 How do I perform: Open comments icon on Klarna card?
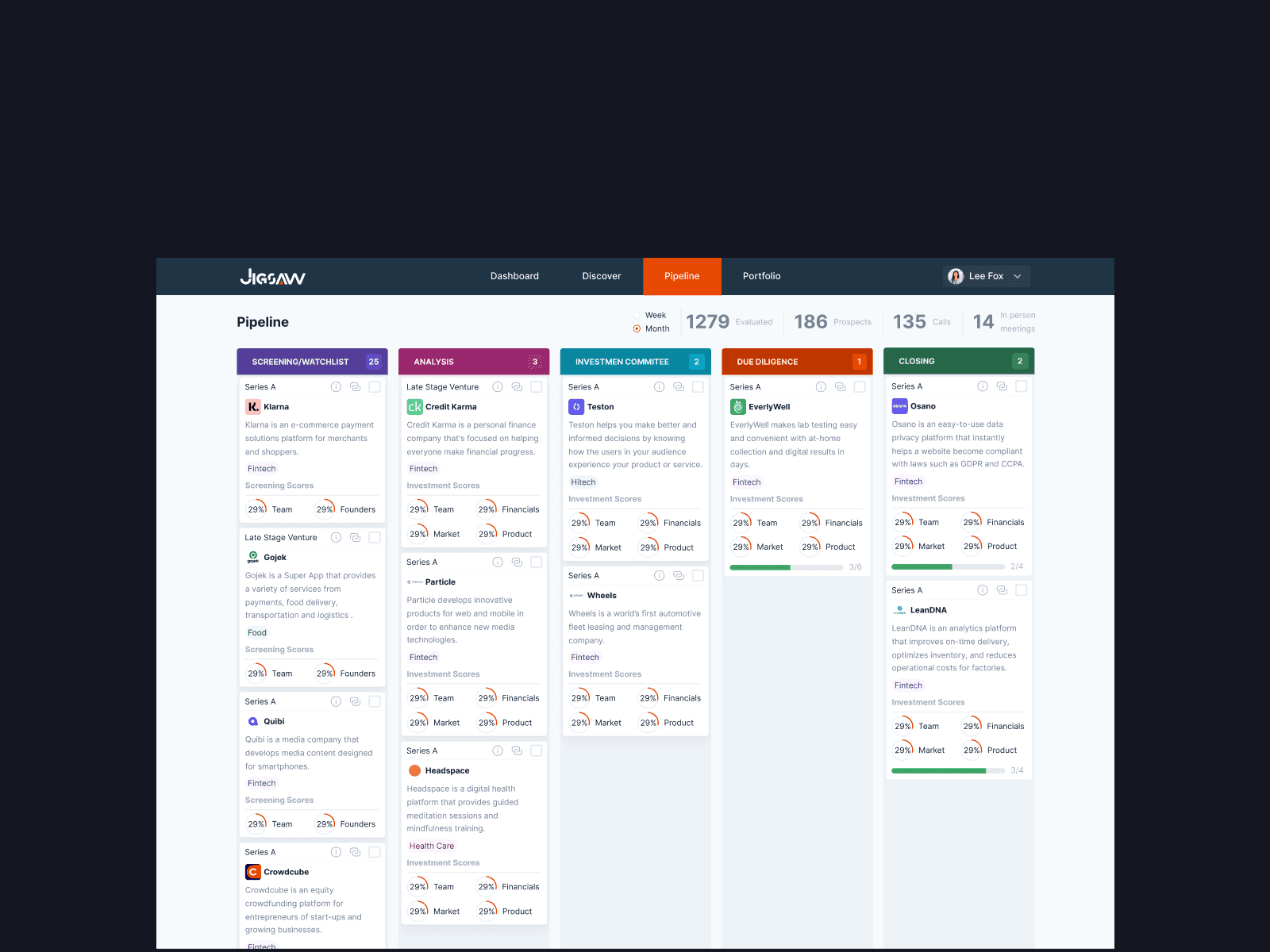(355, 387)
